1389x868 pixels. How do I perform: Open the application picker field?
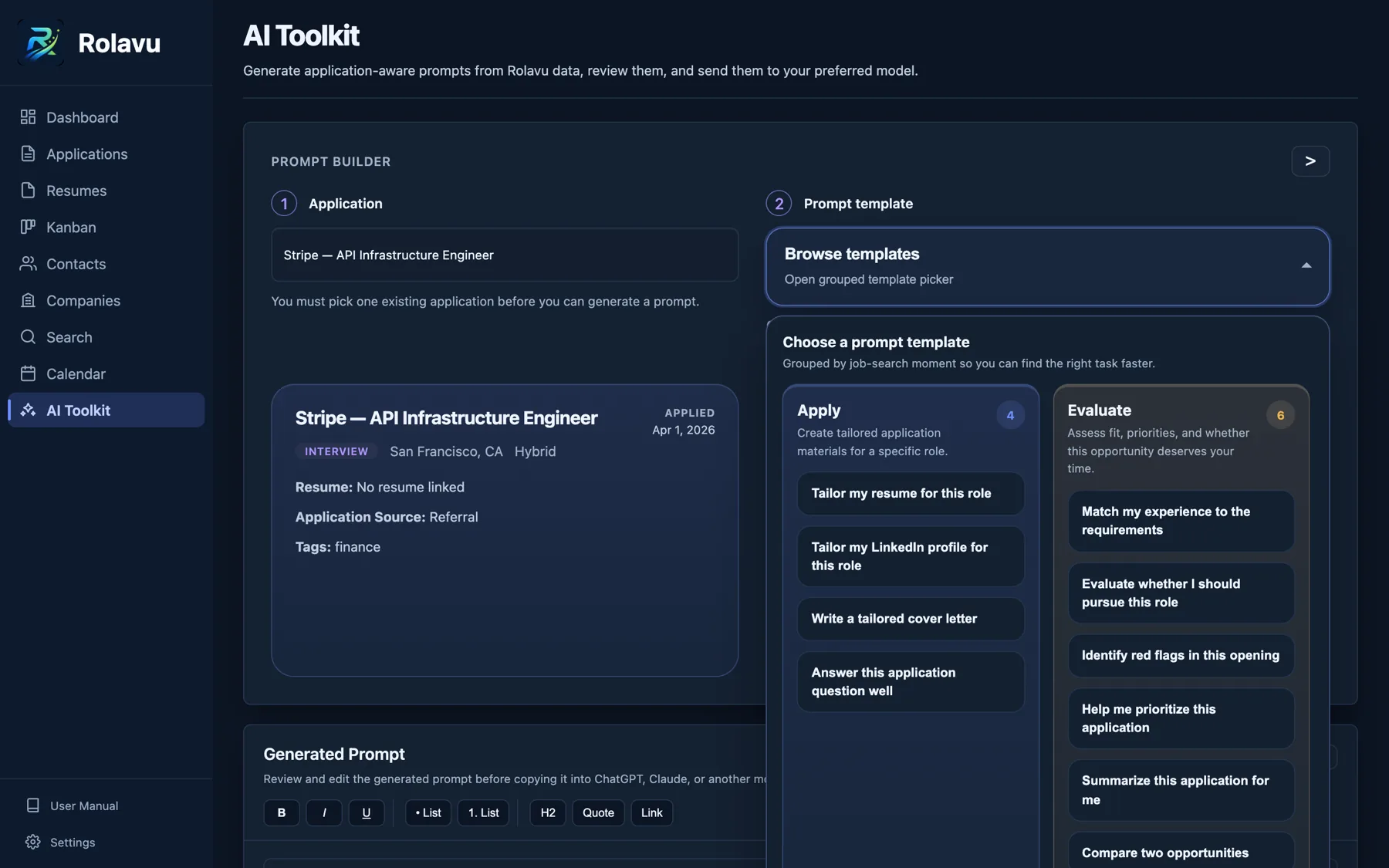(x=505, y=255)
